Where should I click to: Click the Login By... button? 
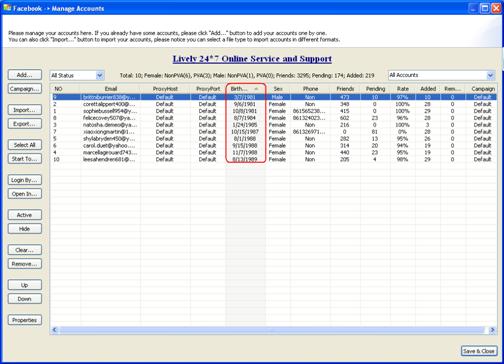click(x=25, y=180)
